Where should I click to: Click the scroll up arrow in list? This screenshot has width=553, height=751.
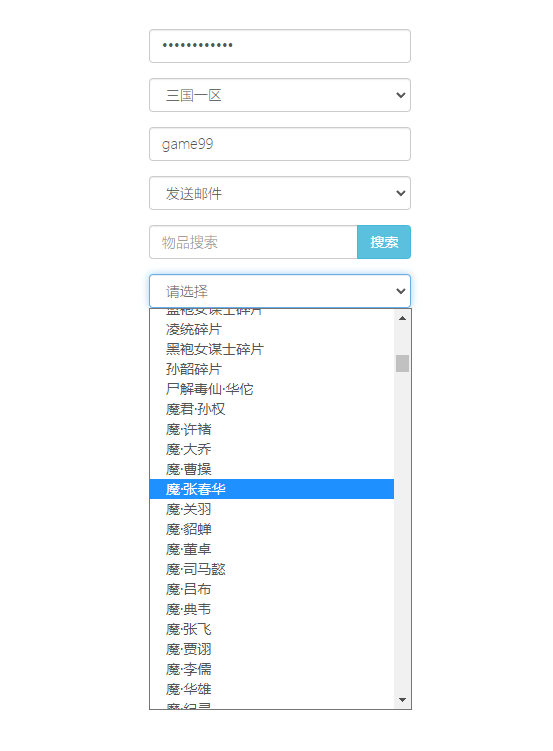pyautogui.click(x=402, y=318)
